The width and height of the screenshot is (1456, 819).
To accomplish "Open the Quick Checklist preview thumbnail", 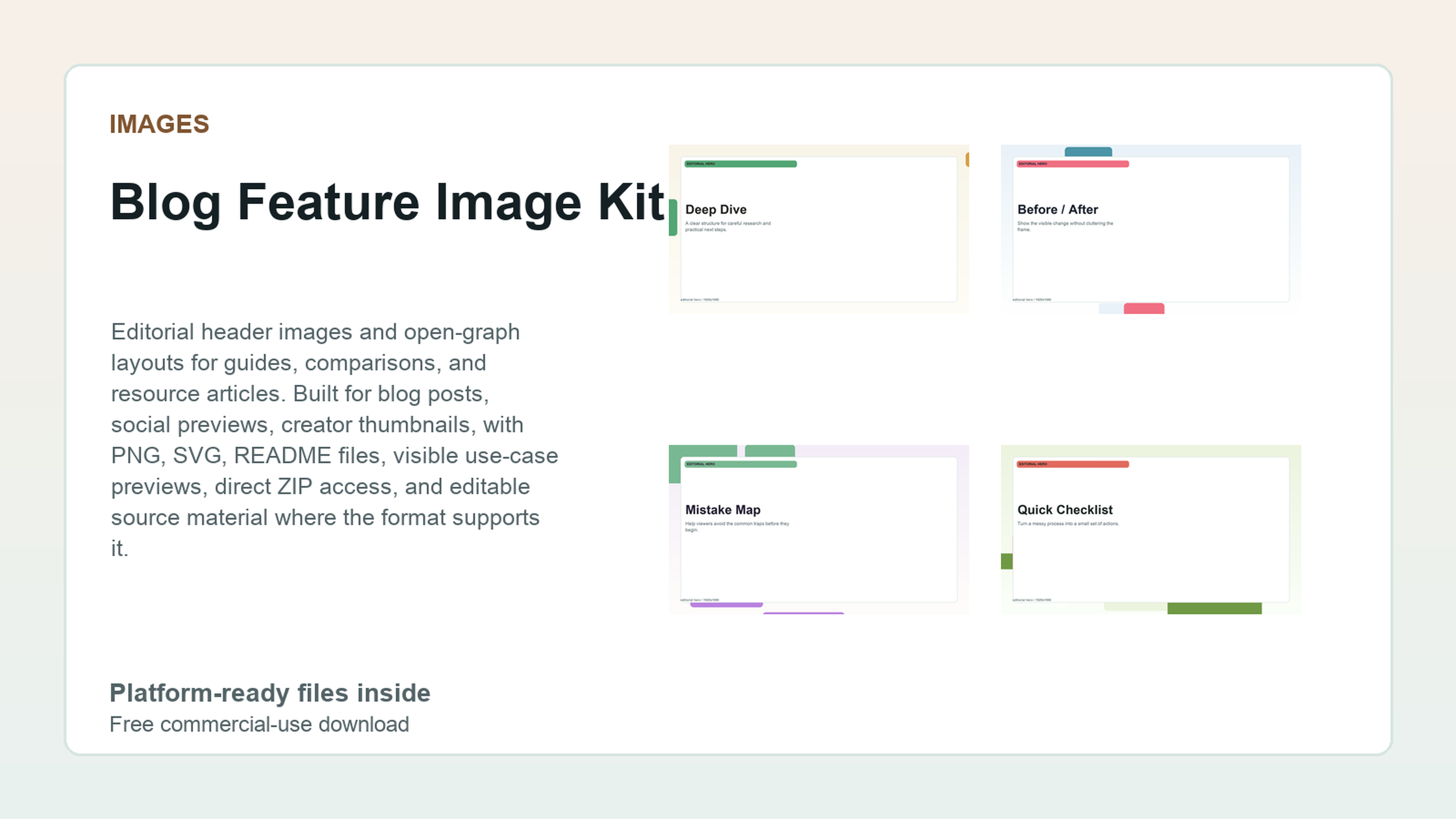I will coord(1151,529).
